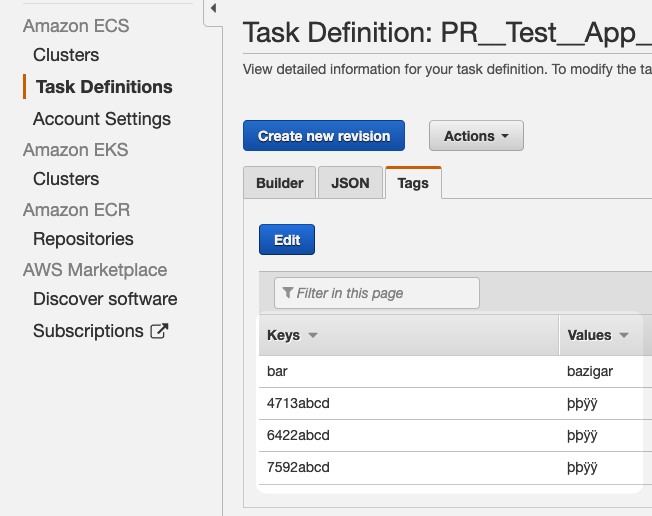Image resolution: width=652 pixels, height=516 pixels.
Task: Click the filter funnel icon
Action: point(288,293)
